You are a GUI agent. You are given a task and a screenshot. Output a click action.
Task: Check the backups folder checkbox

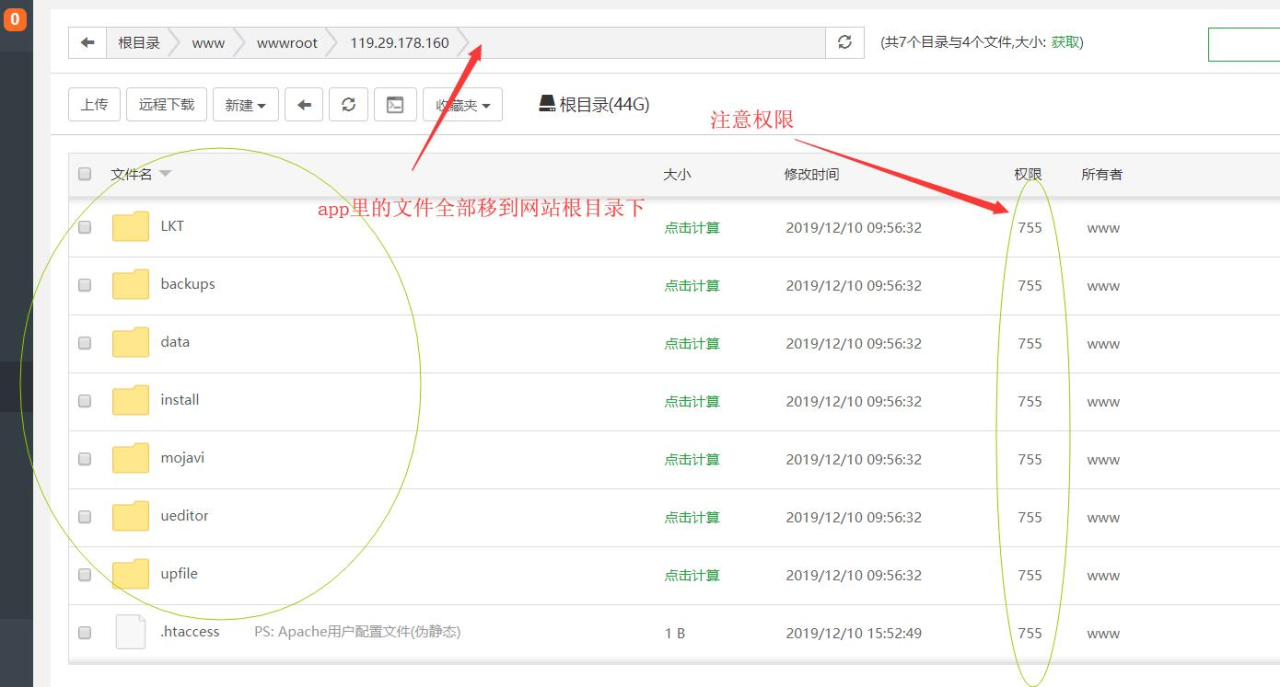click(x=84, y=285)
